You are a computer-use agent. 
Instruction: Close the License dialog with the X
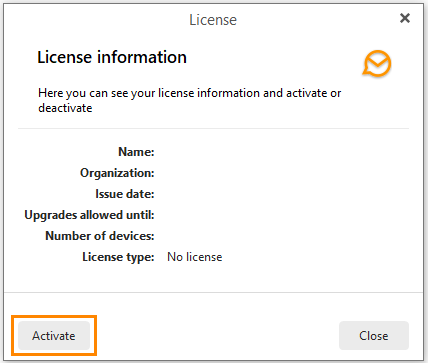click(405, 18)
